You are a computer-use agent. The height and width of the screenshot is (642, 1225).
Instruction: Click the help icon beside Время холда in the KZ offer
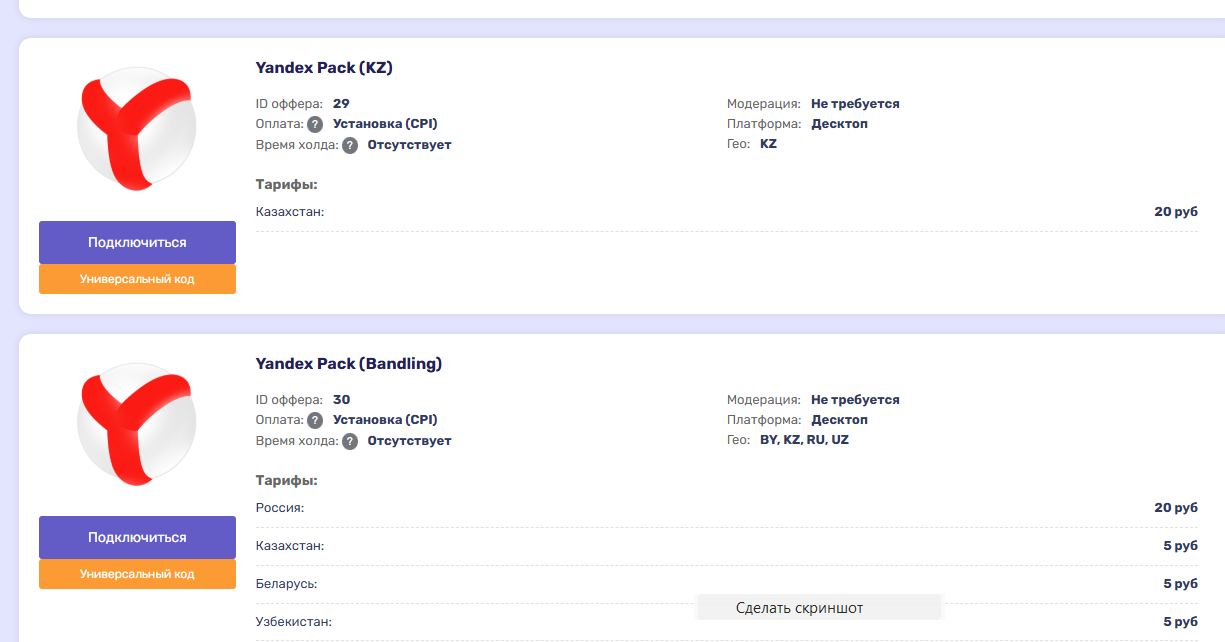[350, 146]
